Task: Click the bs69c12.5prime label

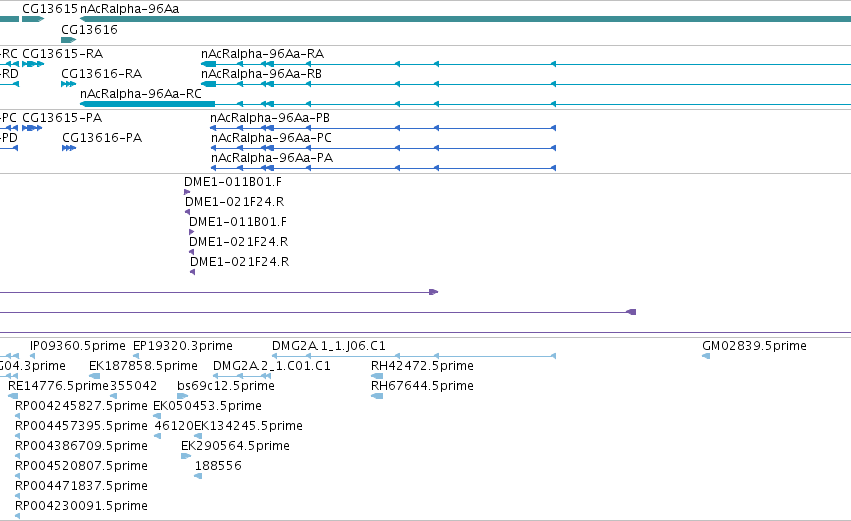Action: [226, 386]
